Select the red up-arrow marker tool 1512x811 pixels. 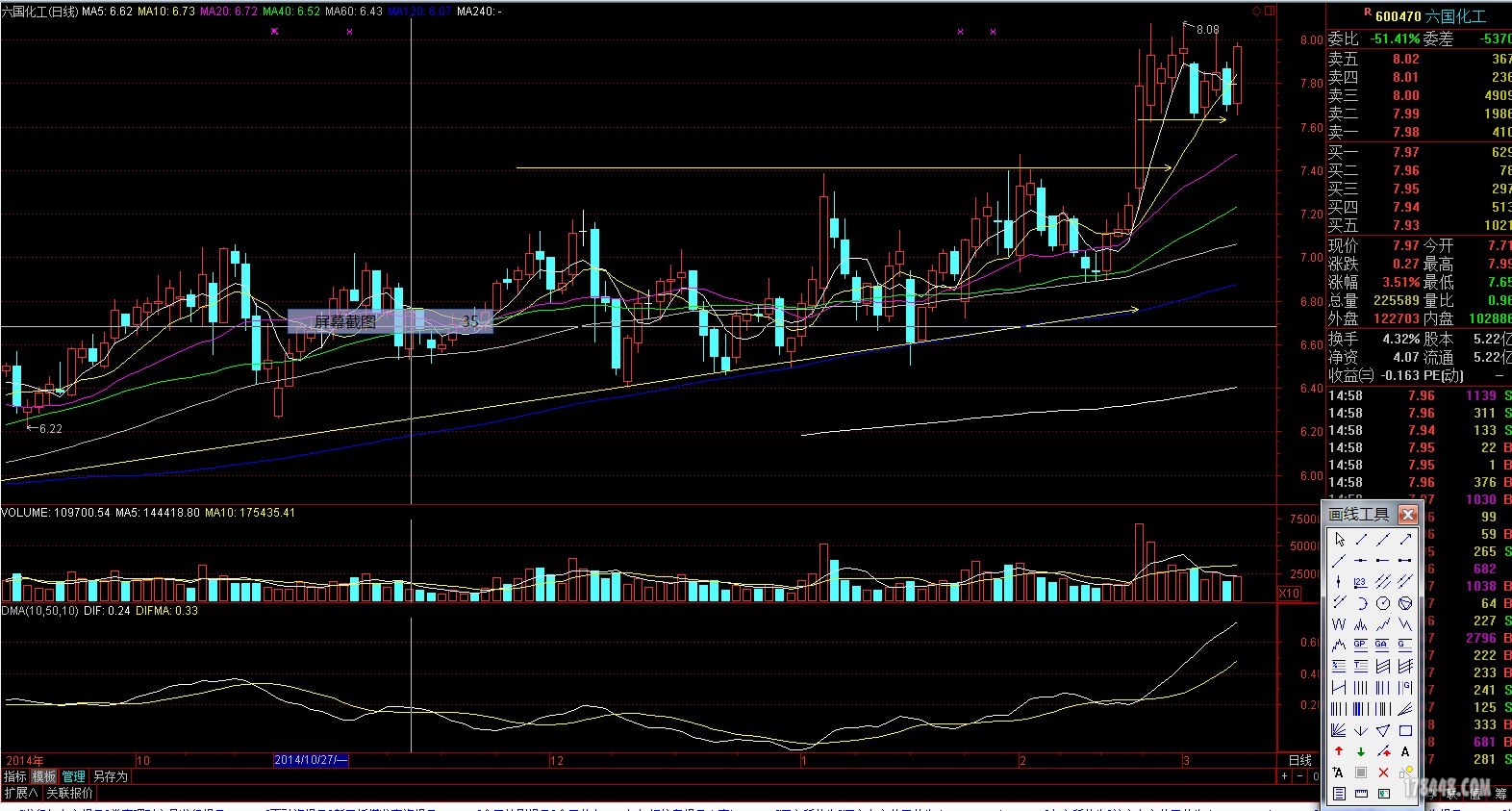[x=1339, y=751]
